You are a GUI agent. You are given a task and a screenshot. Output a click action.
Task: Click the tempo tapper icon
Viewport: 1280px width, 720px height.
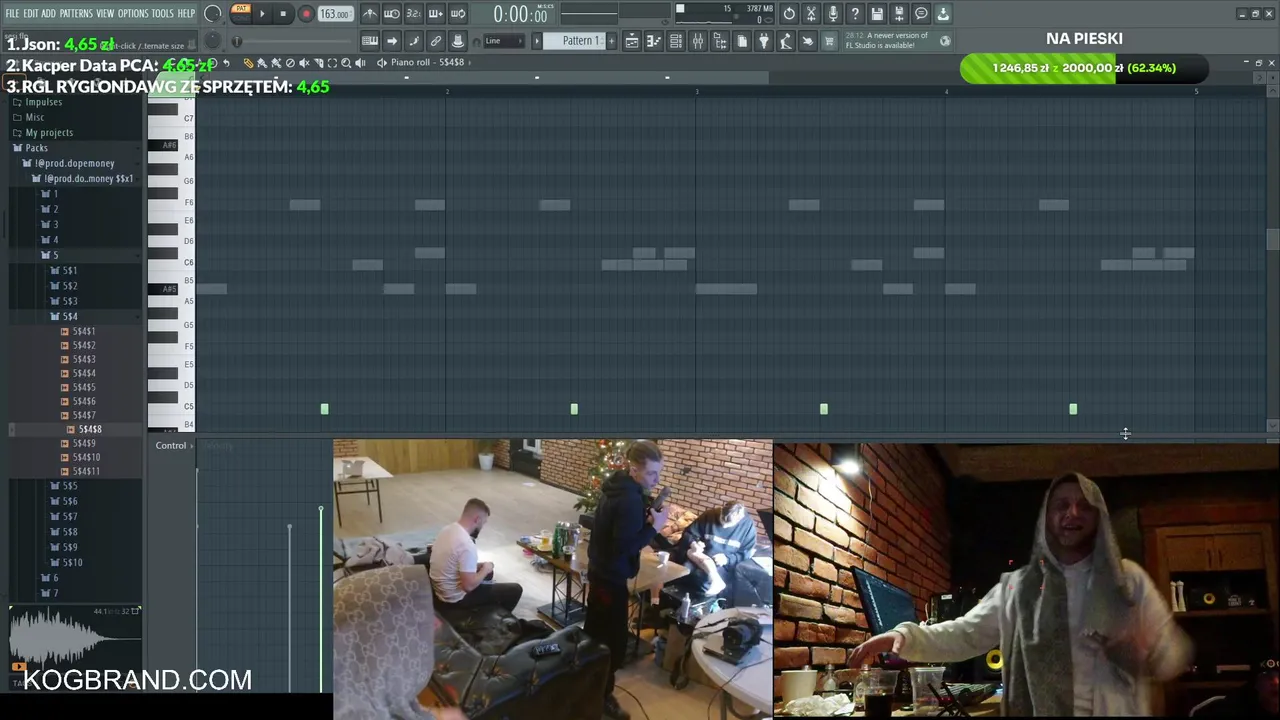click(786, 41)
